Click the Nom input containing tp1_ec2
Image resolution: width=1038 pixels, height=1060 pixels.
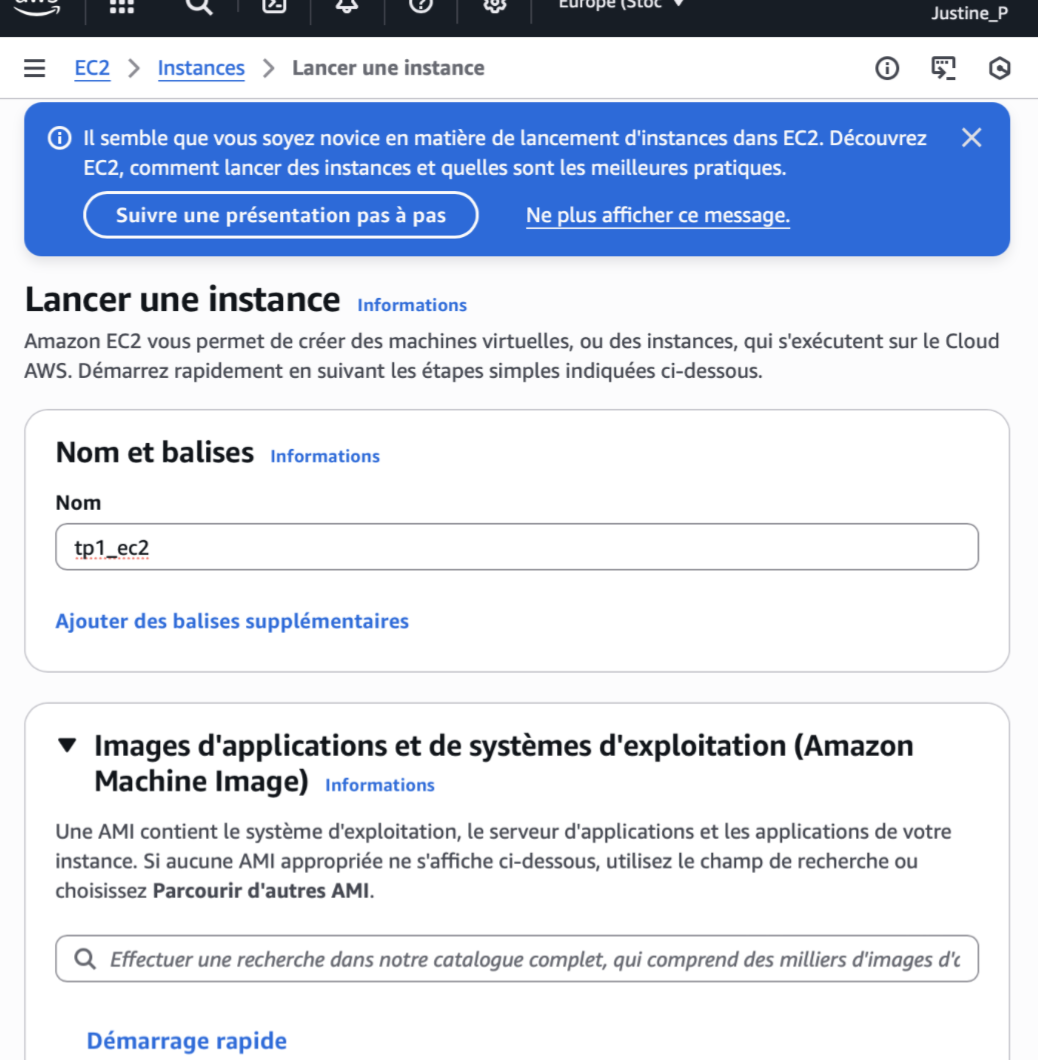coord(518,547)
